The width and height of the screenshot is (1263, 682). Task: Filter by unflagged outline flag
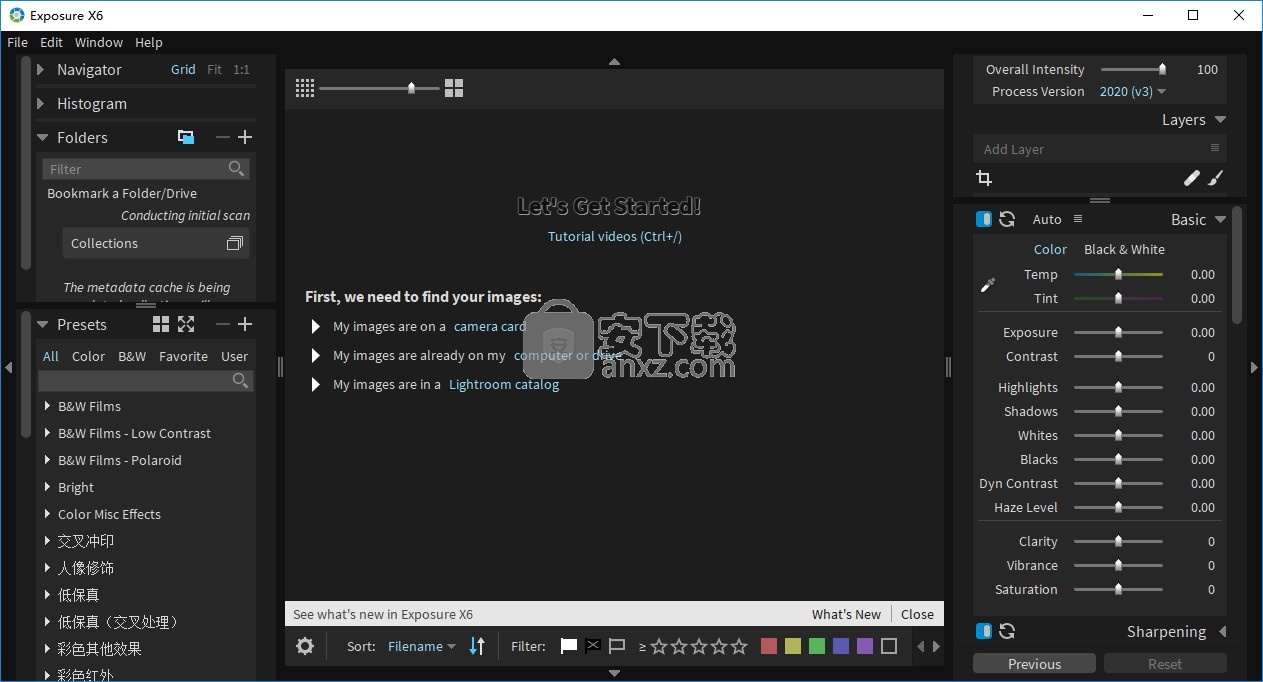617,646
